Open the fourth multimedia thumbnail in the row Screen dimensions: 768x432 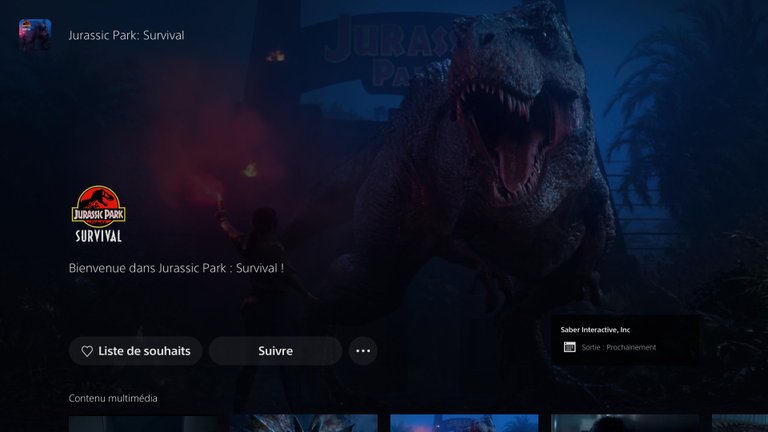pos(625,424)
